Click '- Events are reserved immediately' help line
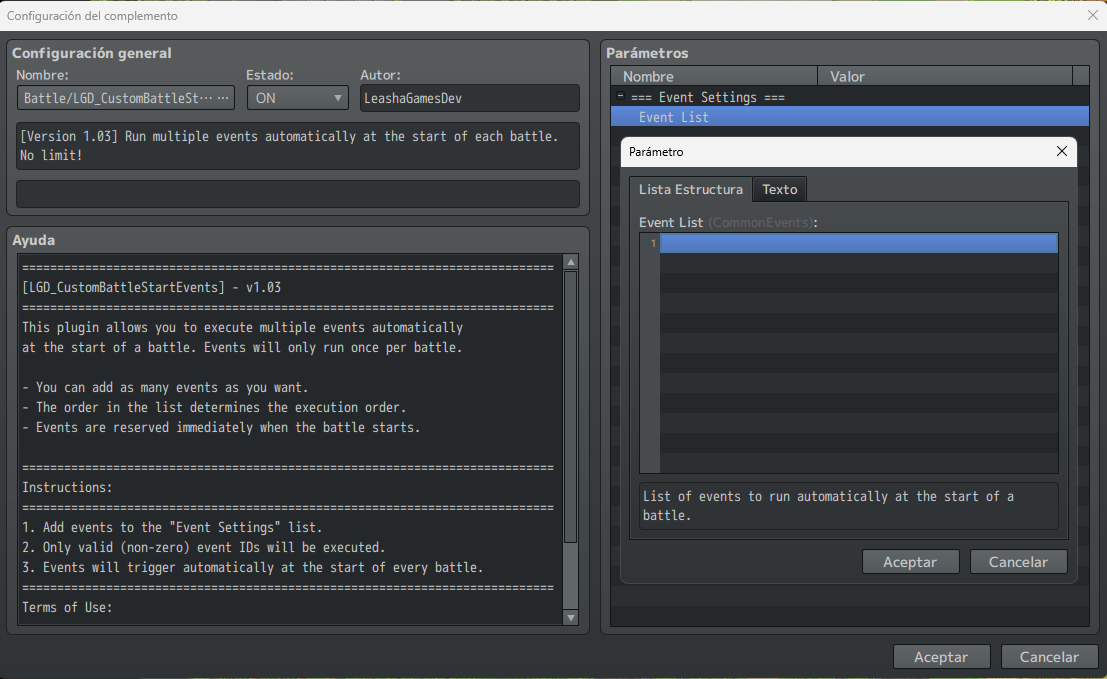This screenshot has height=679, width=1107. point(221,428)
